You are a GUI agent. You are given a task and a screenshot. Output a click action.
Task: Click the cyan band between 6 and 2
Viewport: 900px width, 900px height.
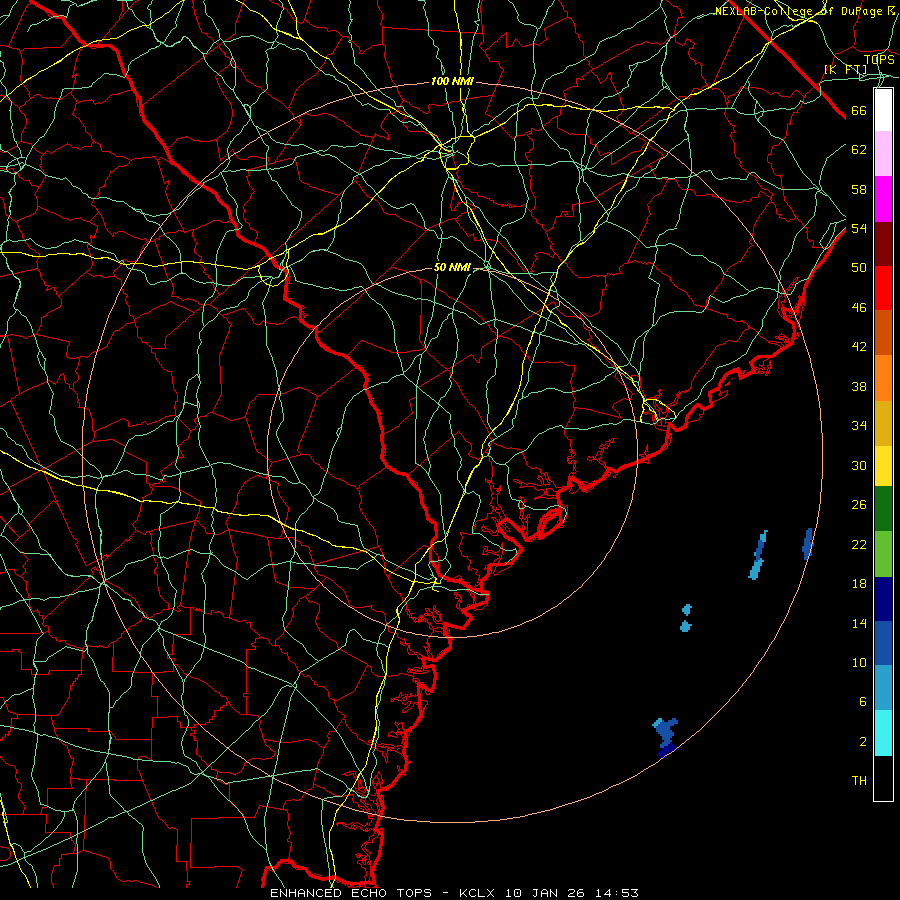883,733
